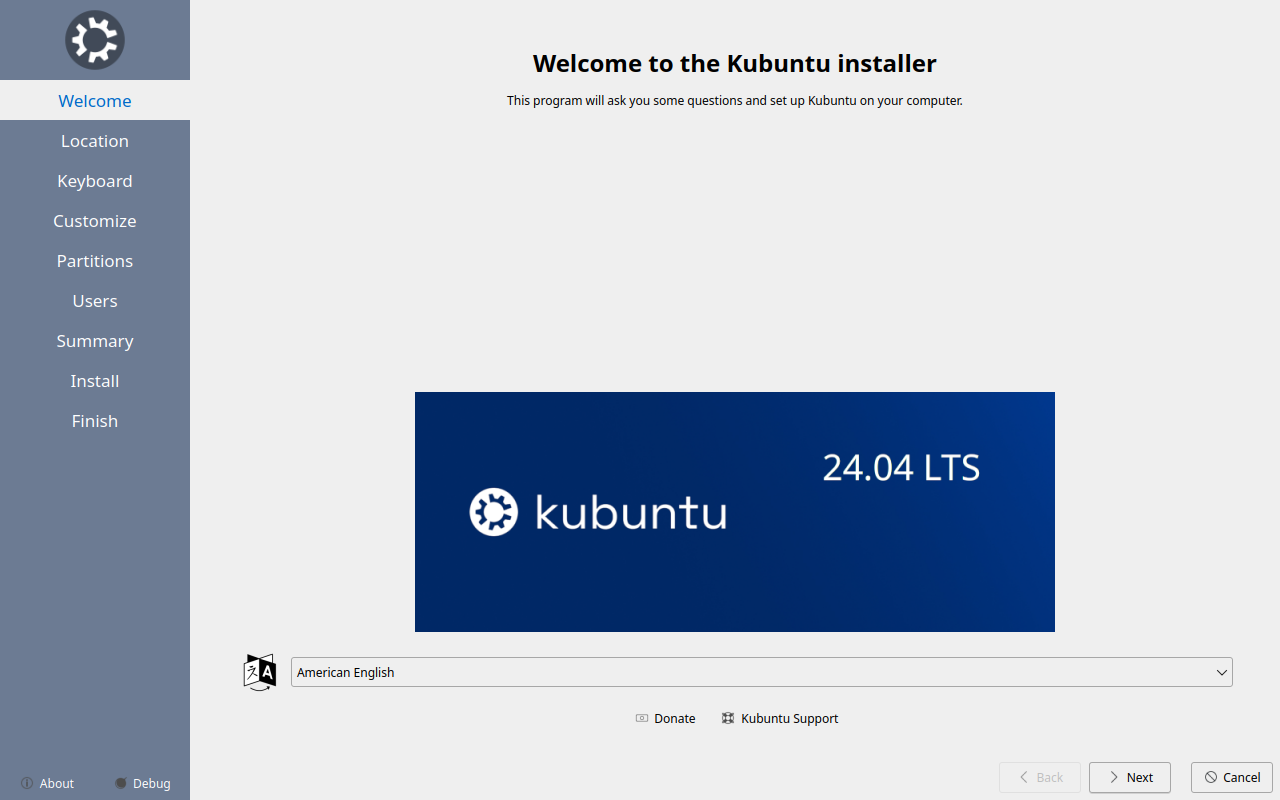Open the American English language dropdown

coord(762,672)
